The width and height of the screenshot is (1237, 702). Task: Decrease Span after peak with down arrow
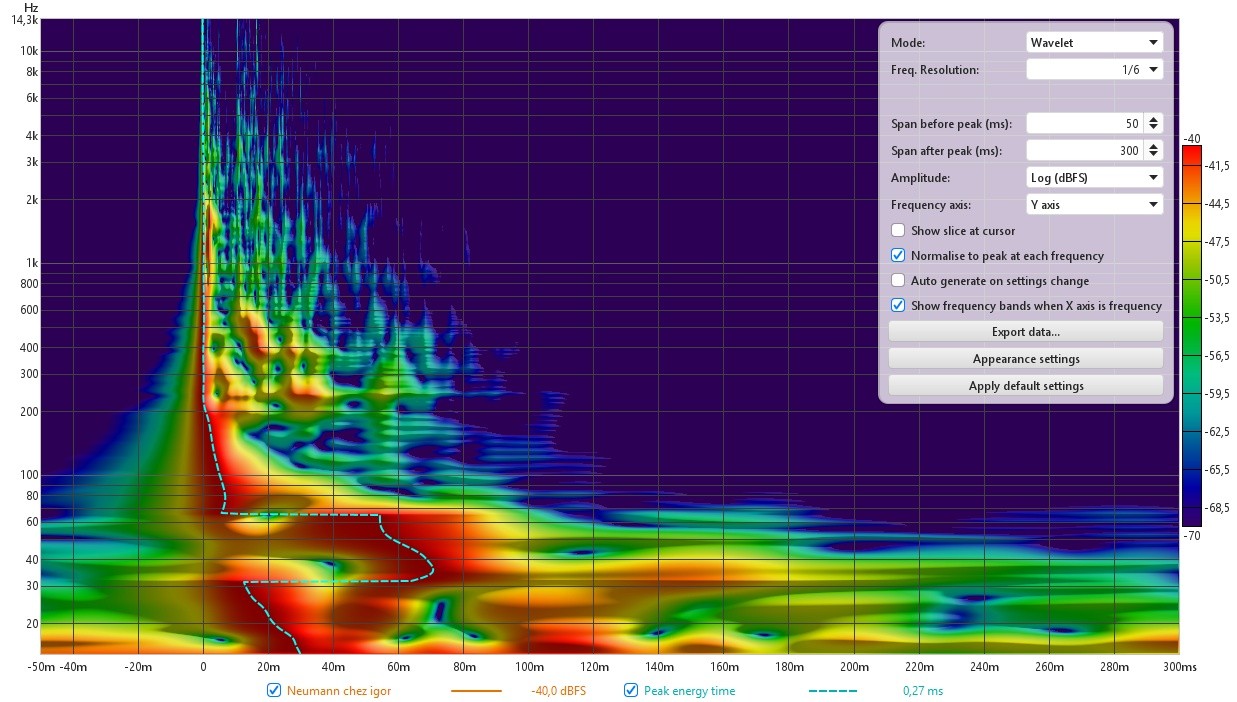(x=1154, y=155)
